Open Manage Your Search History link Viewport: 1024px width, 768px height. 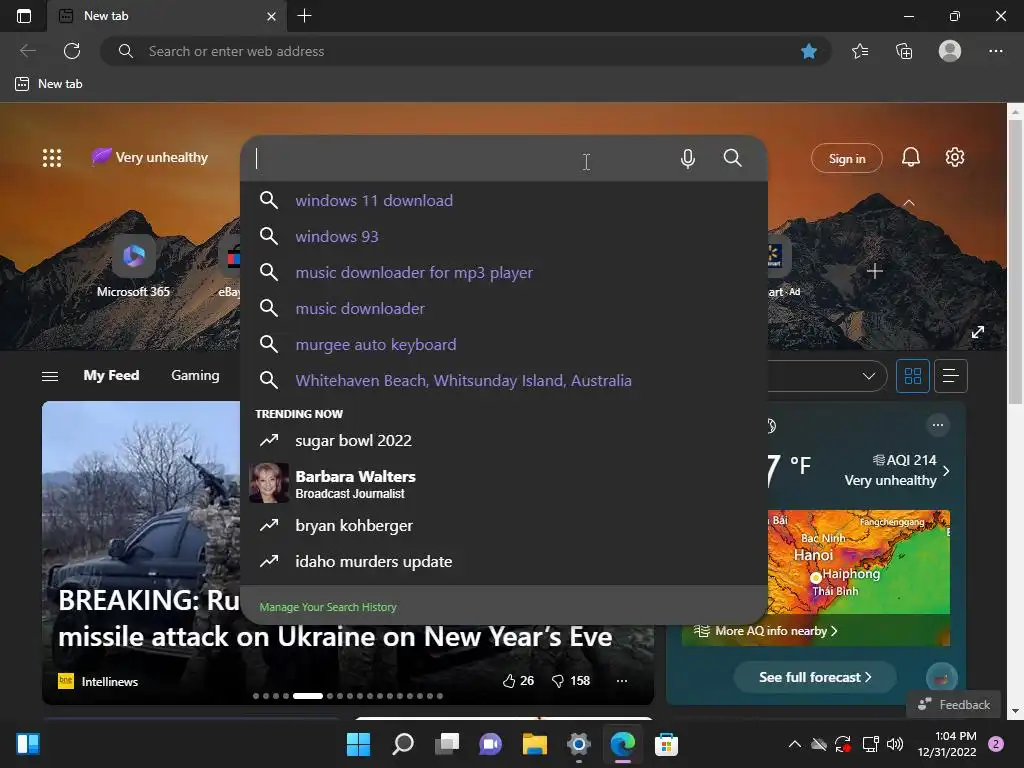(328, 607)
